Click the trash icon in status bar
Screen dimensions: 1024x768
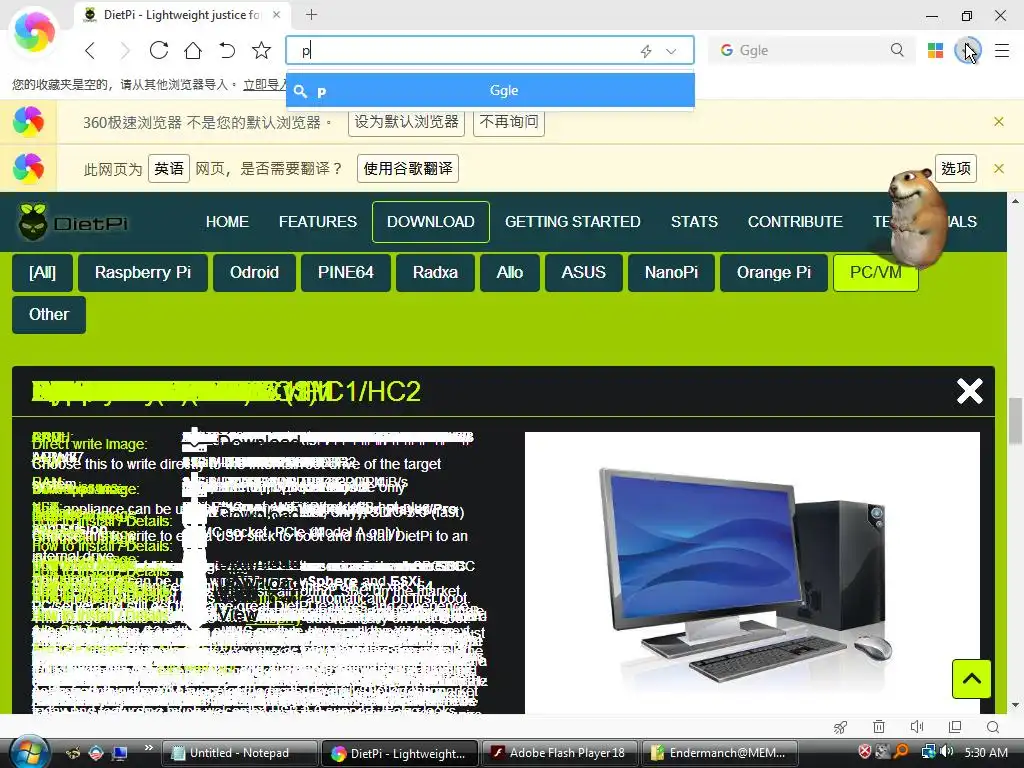[x=879, y=727]
